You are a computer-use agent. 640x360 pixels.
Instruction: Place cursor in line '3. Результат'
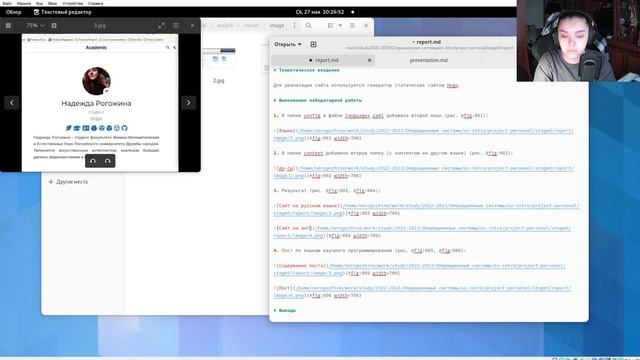pyautogui.click(x=327, y=191)
